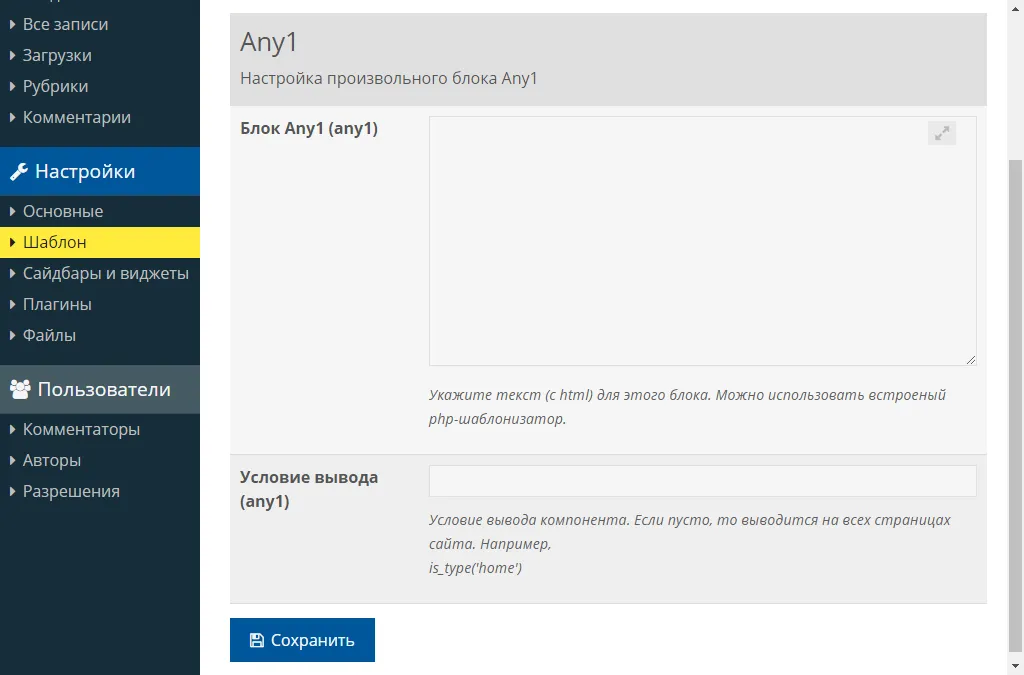Click the wrench icon beside Настройки

click(x=18, y=172)
